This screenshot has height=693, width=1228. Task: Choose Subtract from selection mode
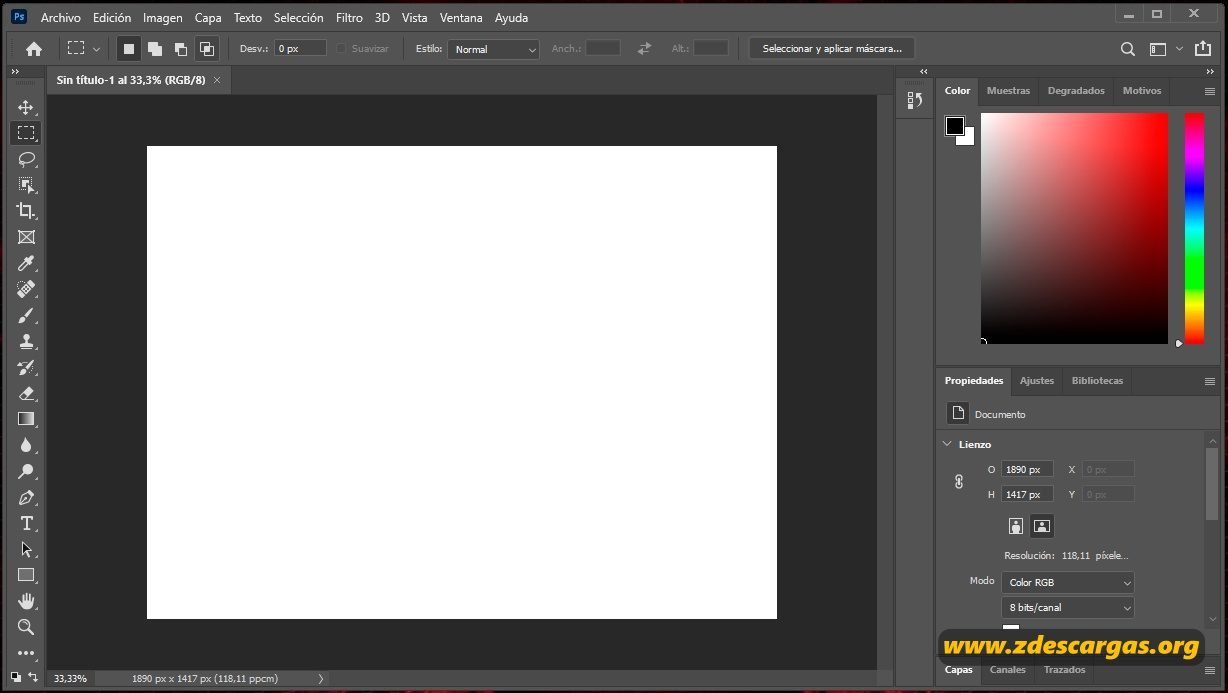coord(180,48)
